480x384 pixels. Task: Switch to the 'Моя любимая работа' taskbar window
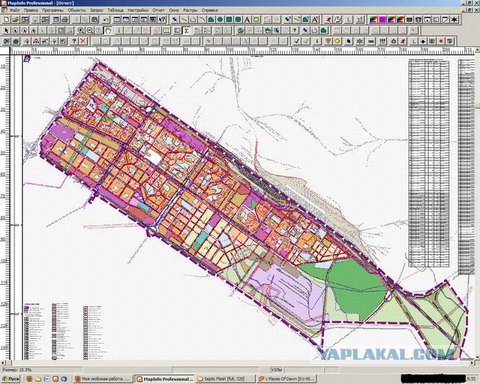coord(103,379)
